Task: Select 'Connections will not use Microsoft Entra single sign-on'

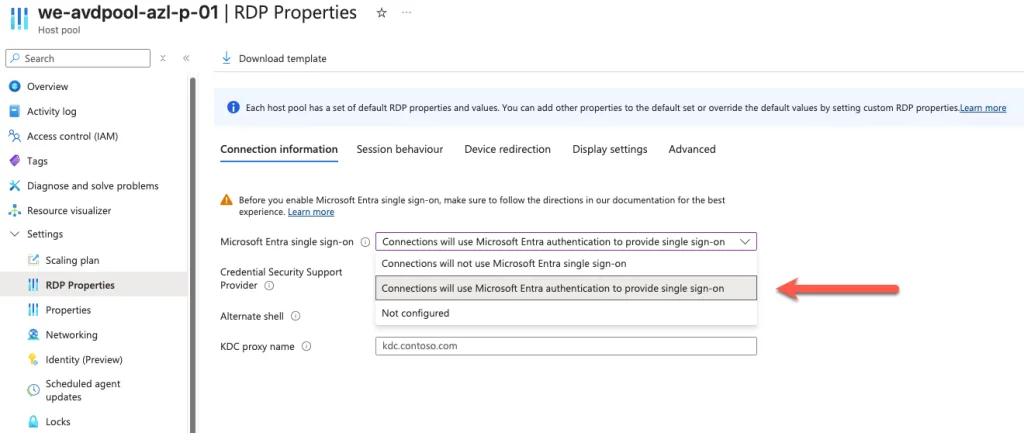Action: coord(504,264)
